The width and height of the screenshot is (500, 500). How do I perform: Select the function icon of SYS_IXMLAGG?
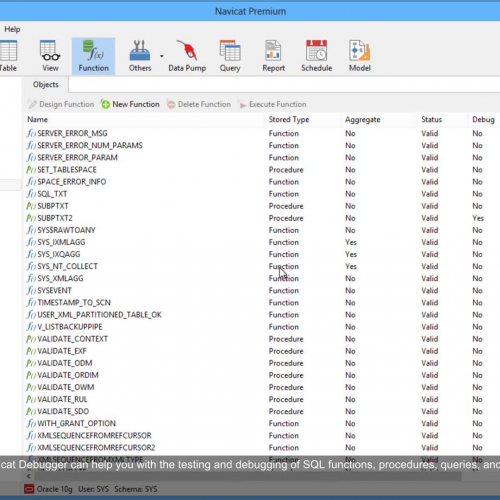pyautogui.click(x=31, y=242)
